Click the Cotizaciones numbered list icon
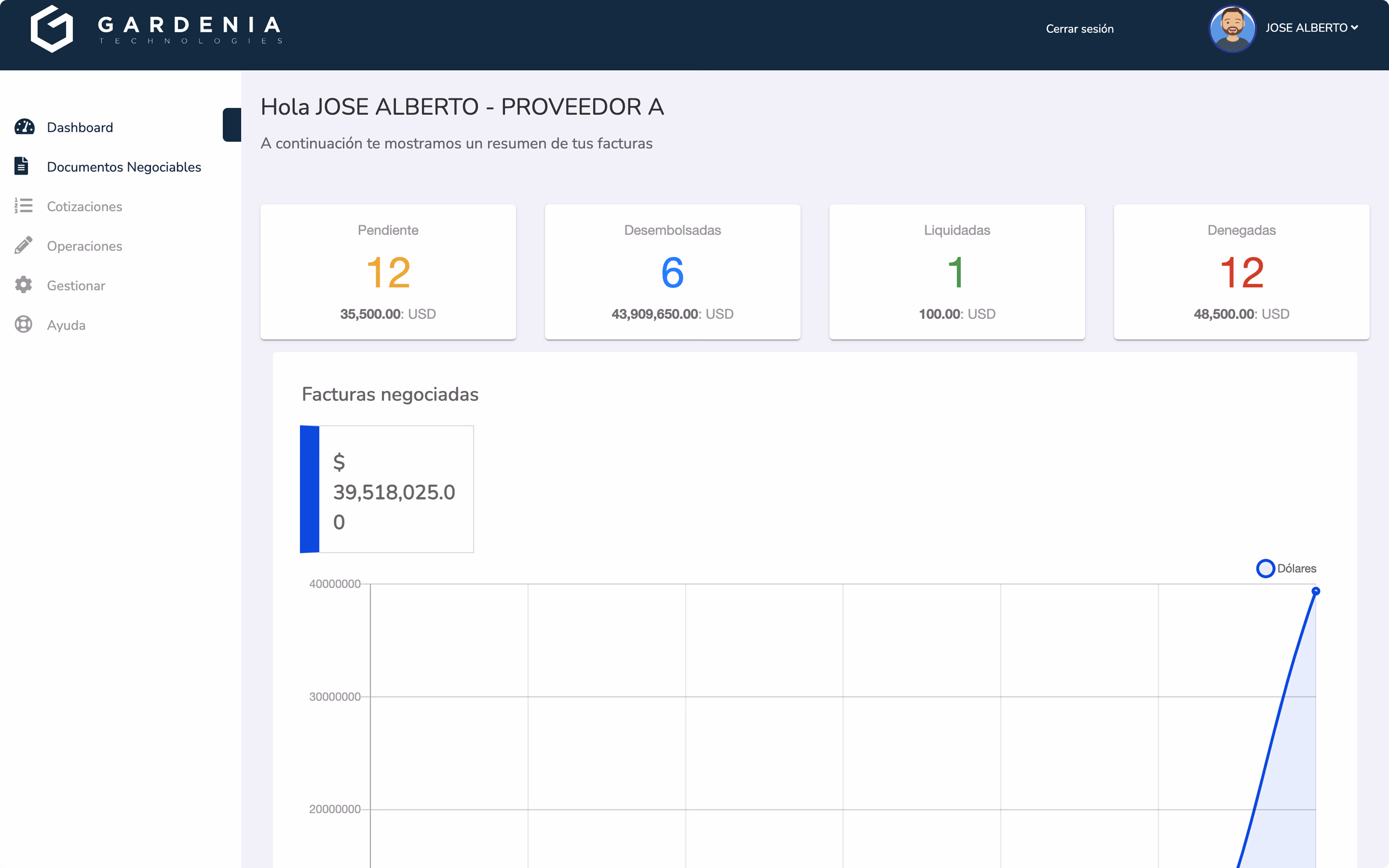The image size is (1389, 868). 23,206
